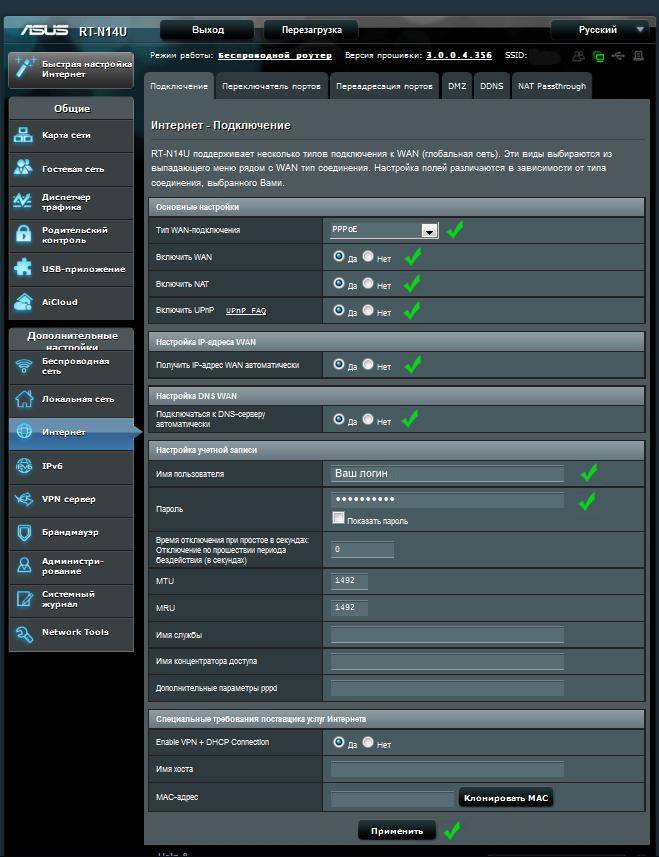The image size is (659, 857).
Task: Click the Клонировать MAC button
Action: tap(506, 798)
